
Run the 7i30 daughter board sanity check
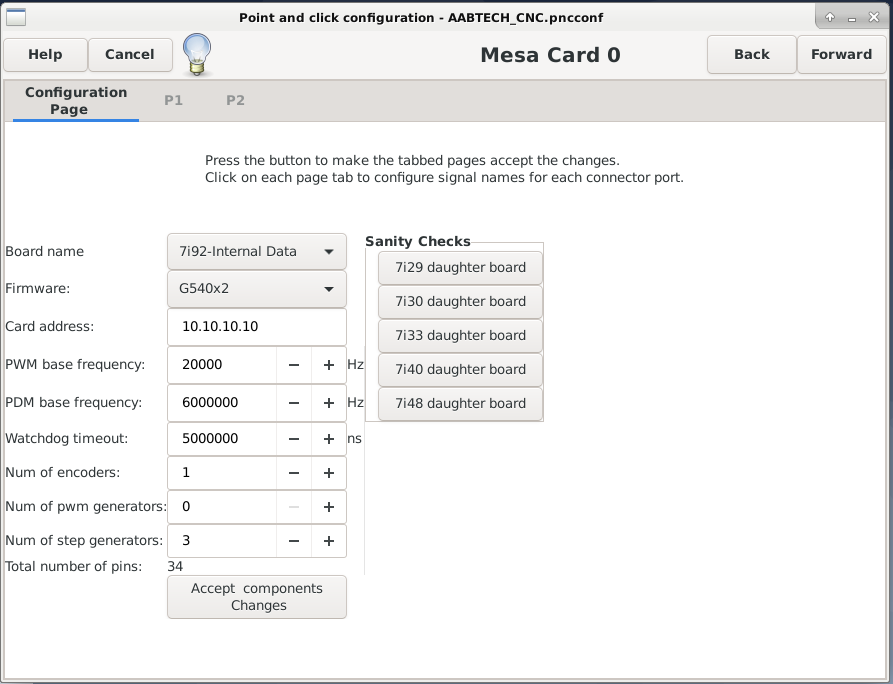[x=460, y=302]
